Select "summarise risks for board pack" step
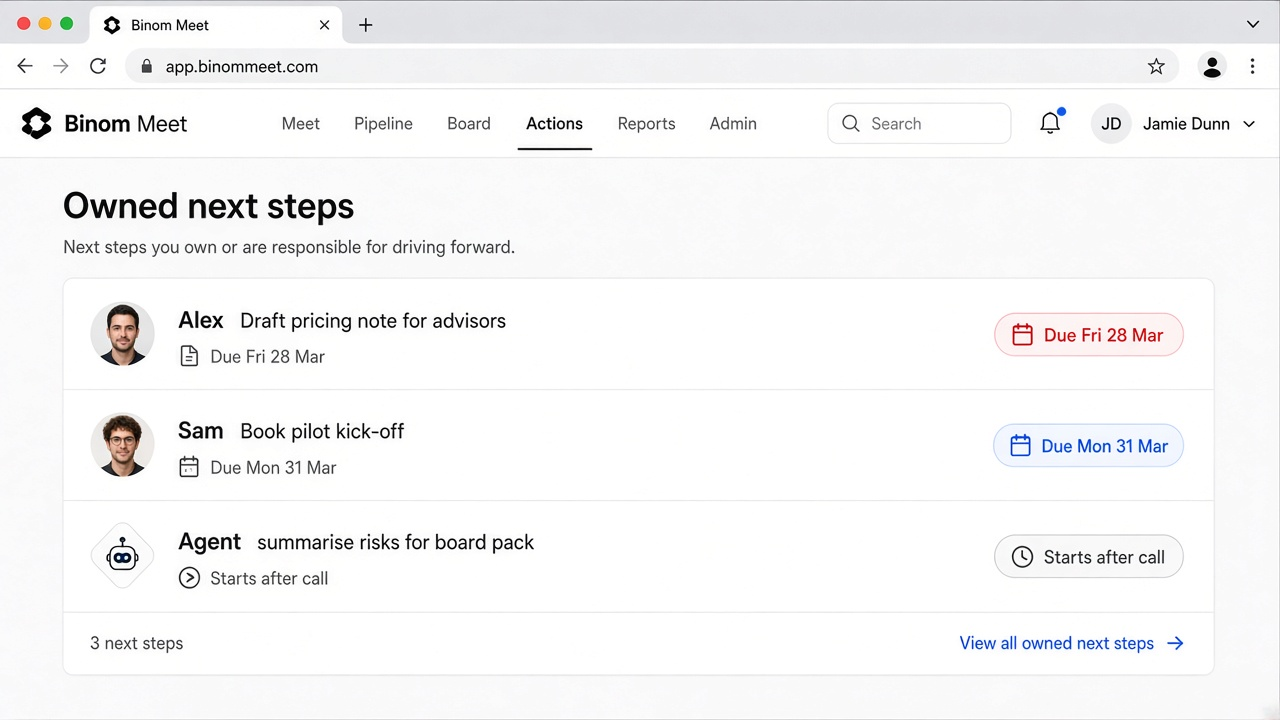The height and width of the screenshot is (720, 1280). click(x=395, y=543)
